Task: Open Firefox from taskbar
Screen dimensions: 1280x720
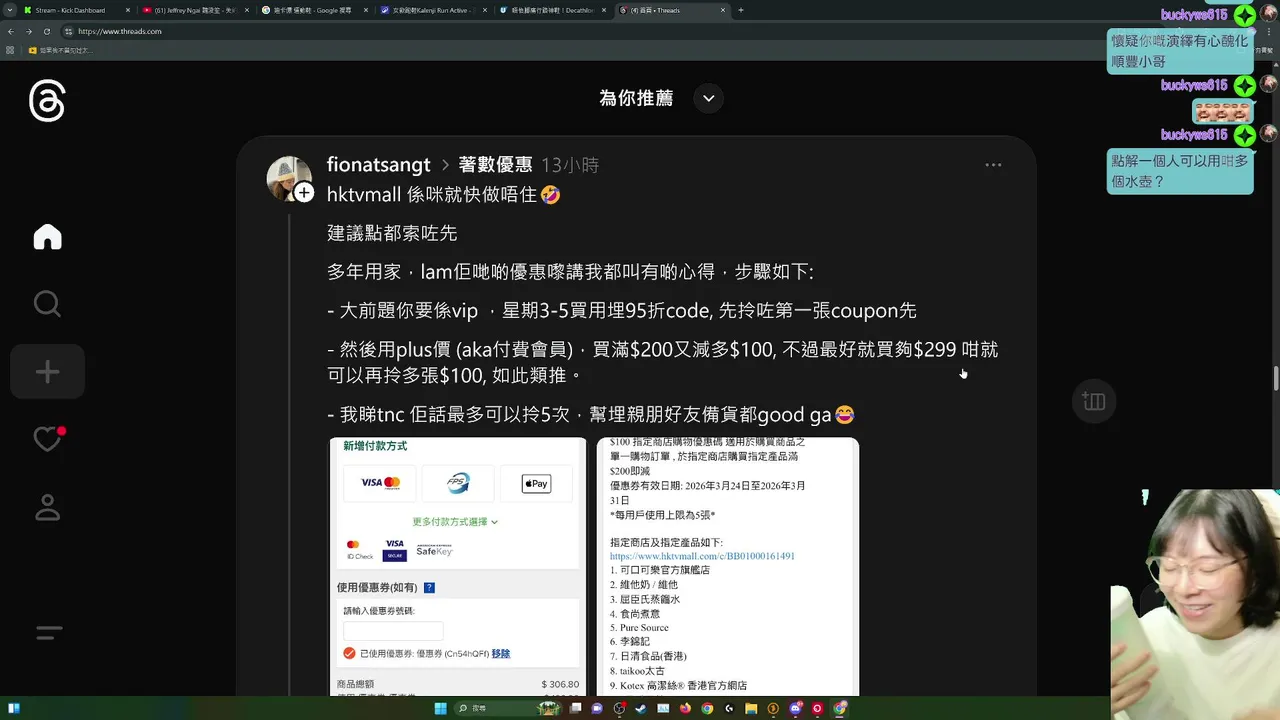Action: click(685, 708)
